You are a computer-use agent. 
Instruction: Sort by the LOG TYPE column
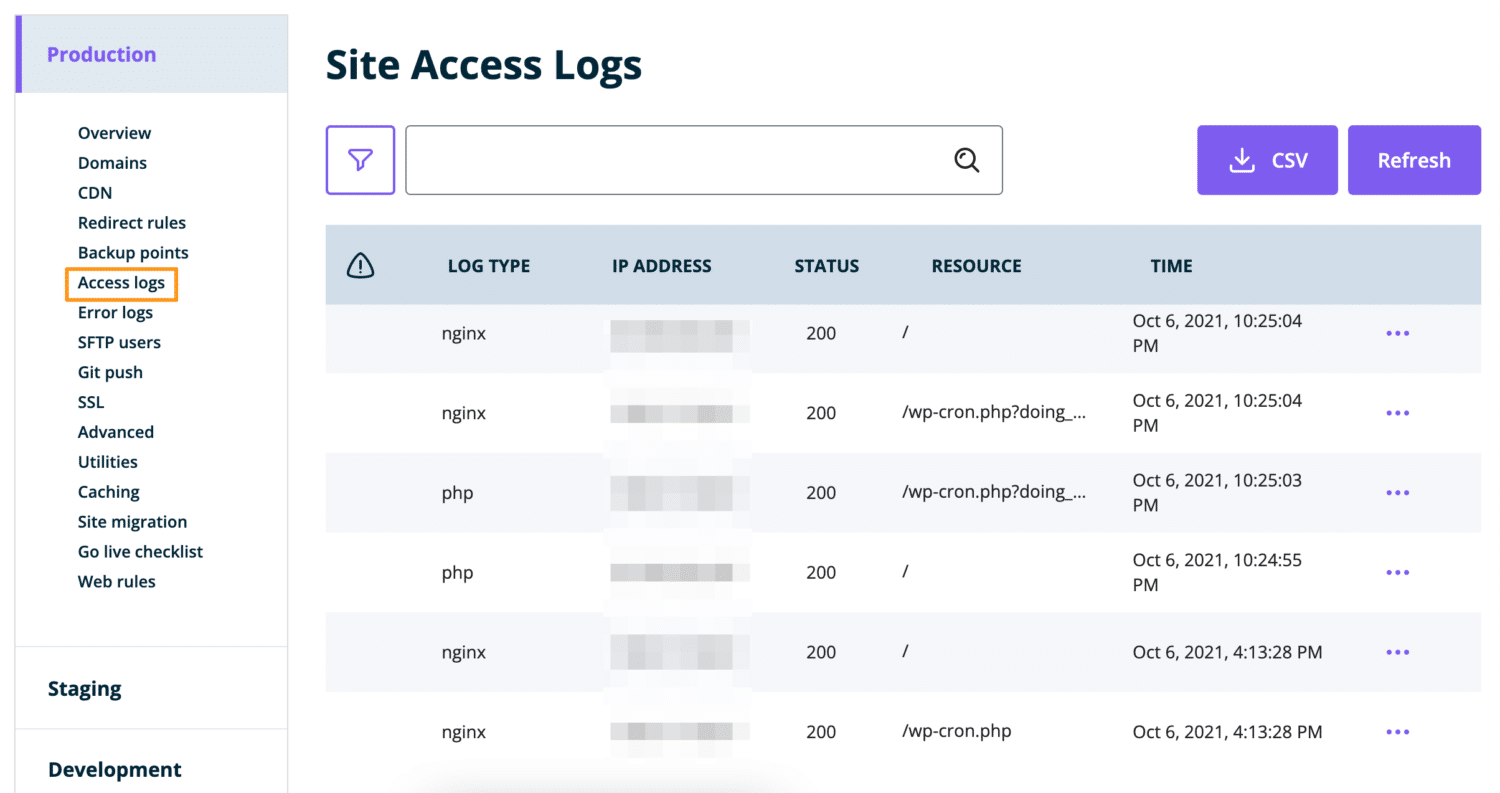point(489,265)
